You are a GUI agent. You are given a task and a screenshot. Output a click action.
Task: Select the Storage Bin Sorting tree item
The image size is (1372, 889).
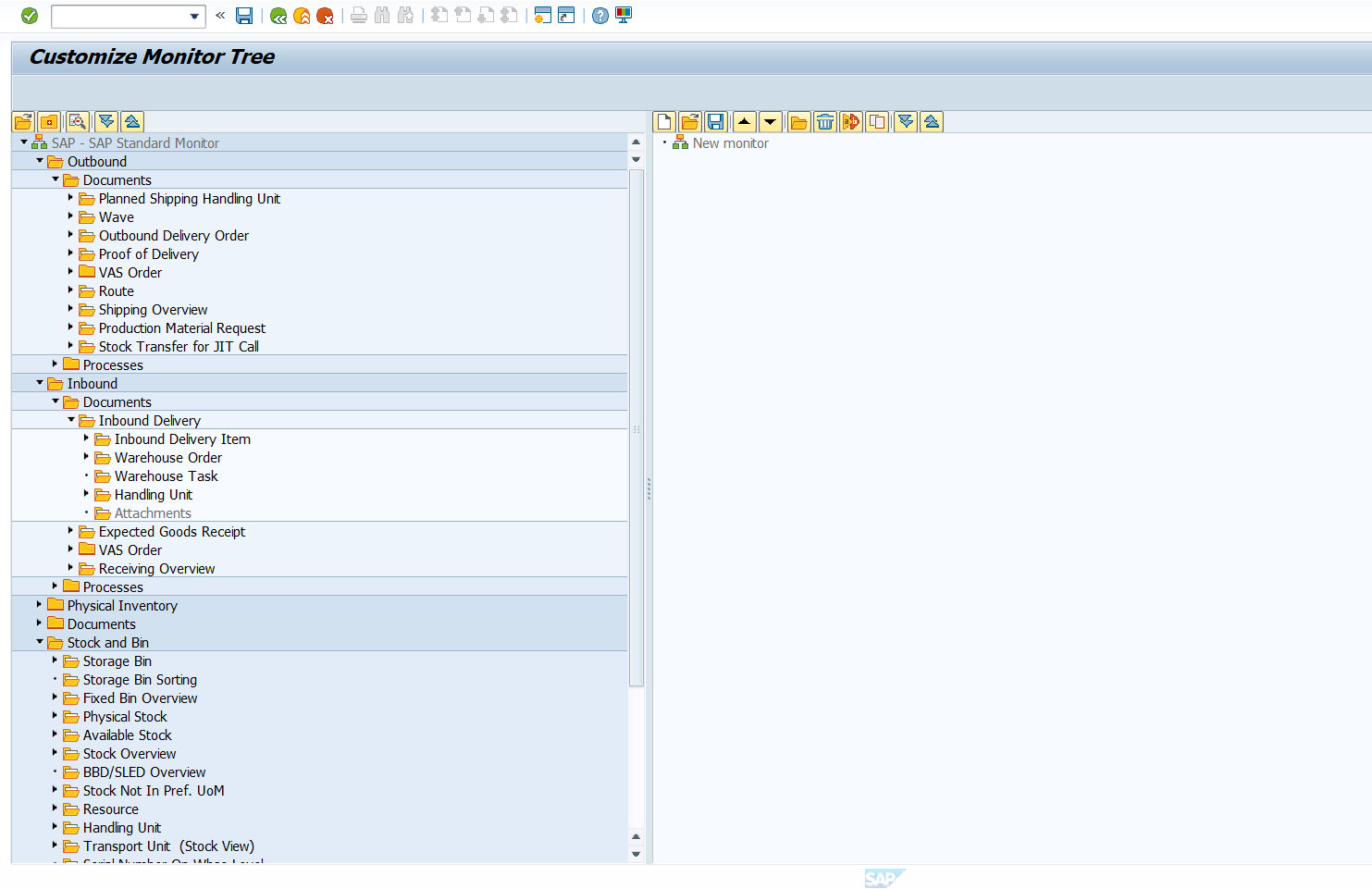coord(140,680)
